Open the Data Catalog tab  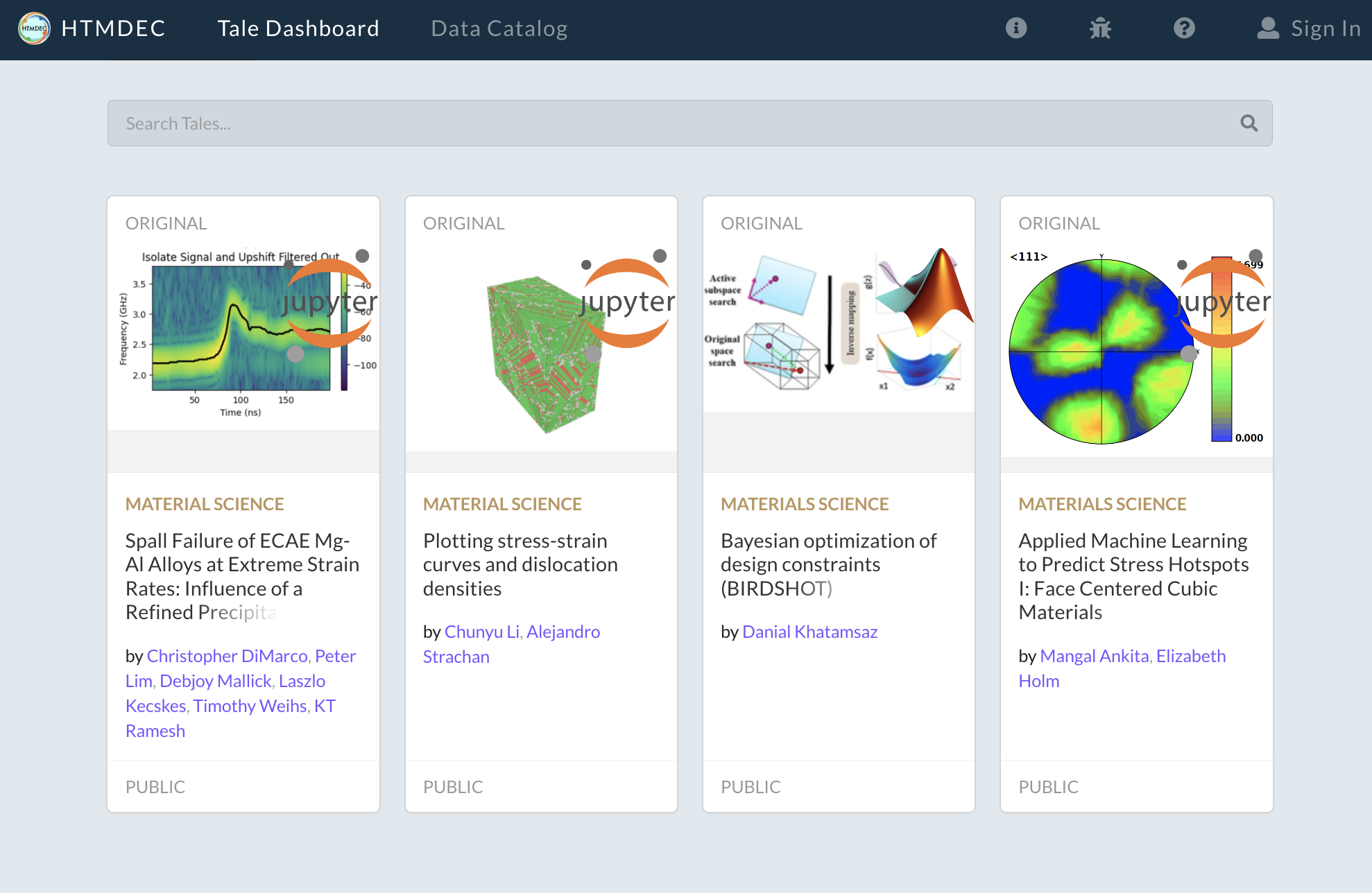(x=499, y=28)
